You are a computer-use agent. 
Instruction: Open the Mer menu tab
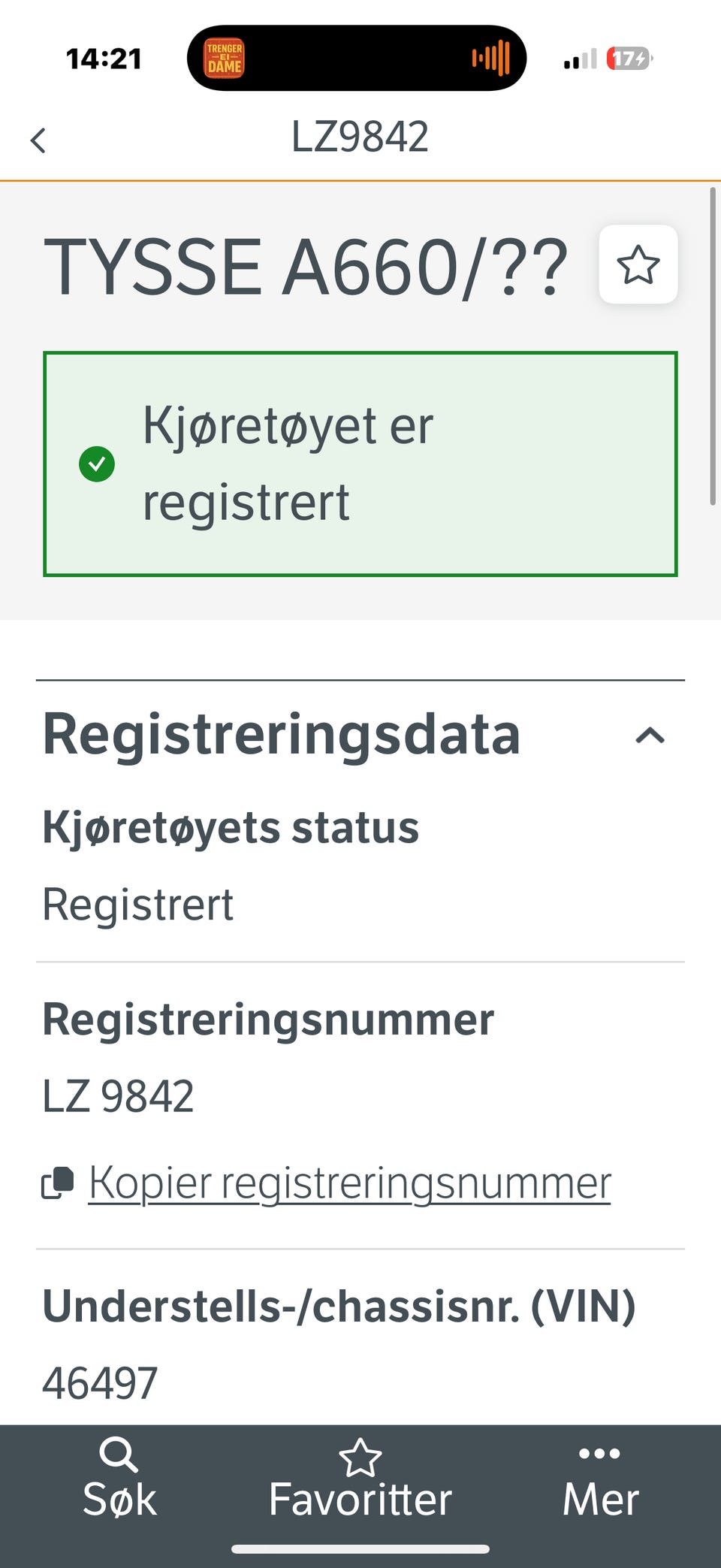point(600,1480)
